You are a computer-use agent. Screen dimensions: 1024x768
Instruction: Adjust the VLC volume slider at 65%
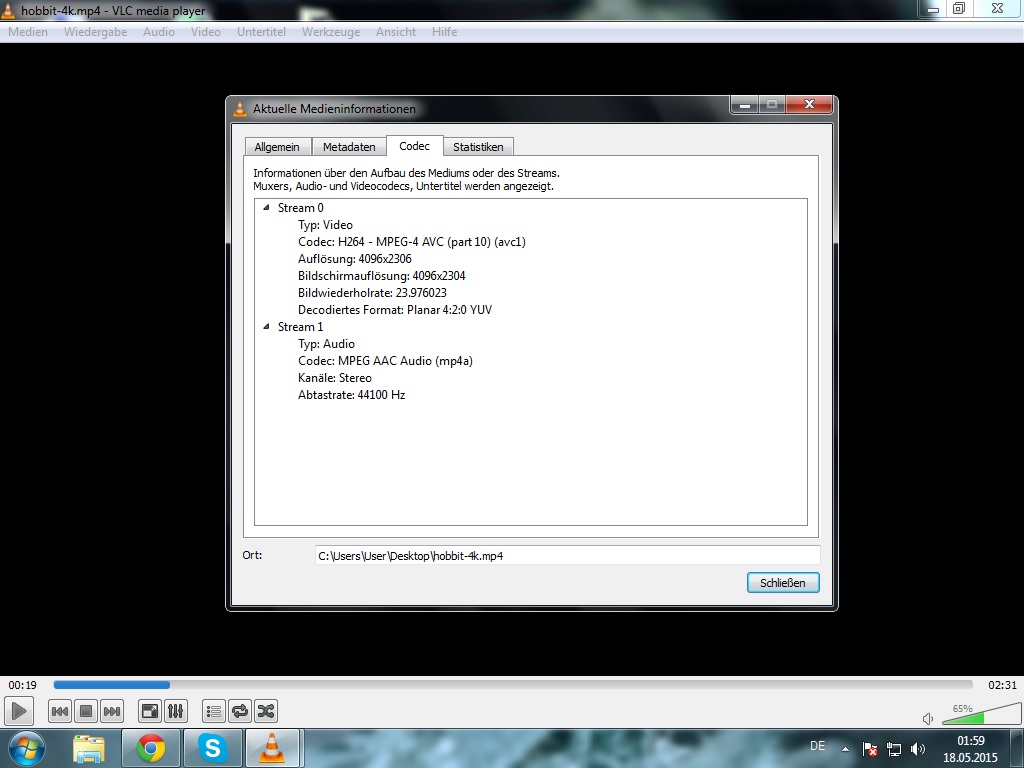[982, 714]
